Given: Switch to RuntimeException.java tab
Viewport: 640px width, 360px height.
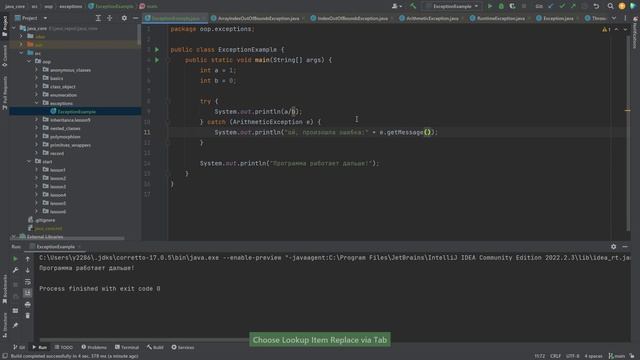Looking at the screenshot, I should pyautogui.click(x=501, y=18).
